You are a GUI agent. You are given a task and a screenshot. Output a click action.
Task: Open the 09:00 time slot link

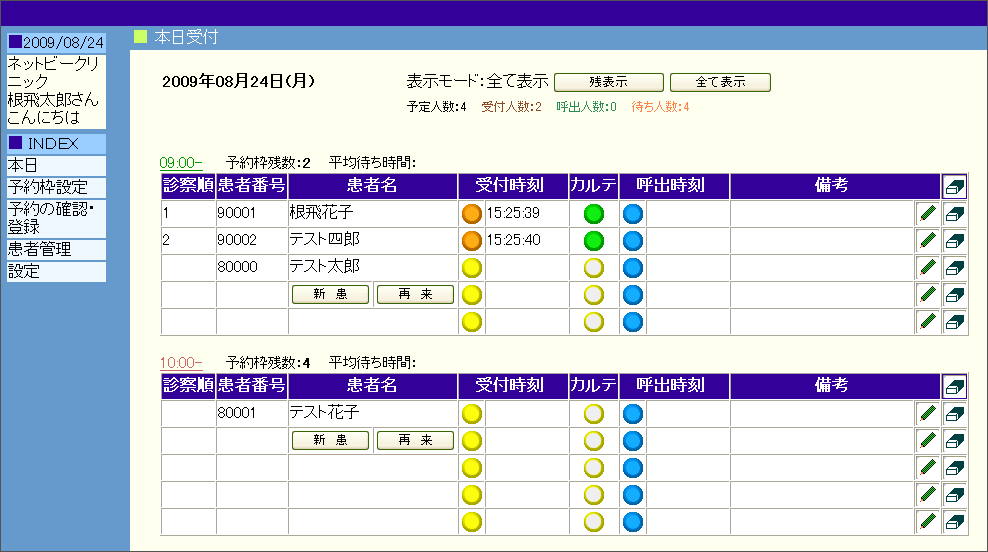(x=181, y=163)
